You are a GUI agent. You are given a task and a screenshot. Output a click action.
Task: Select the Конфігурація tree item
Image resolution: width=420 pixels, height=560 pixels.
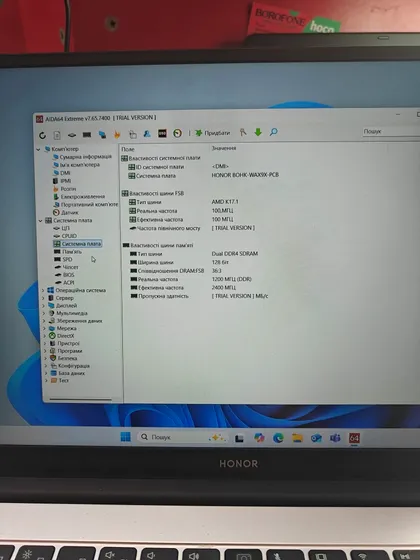70,366
